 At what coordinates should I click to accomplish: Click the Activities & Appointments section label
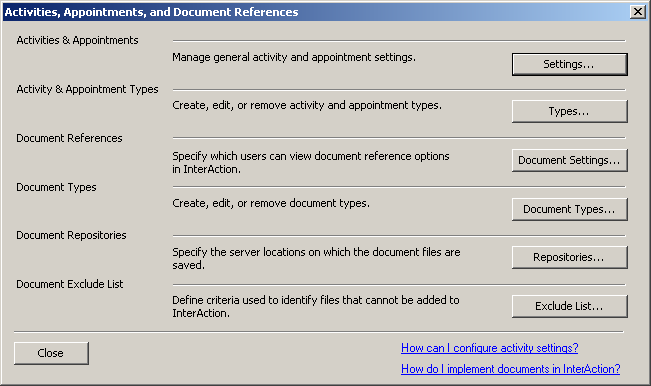[77, 40]
